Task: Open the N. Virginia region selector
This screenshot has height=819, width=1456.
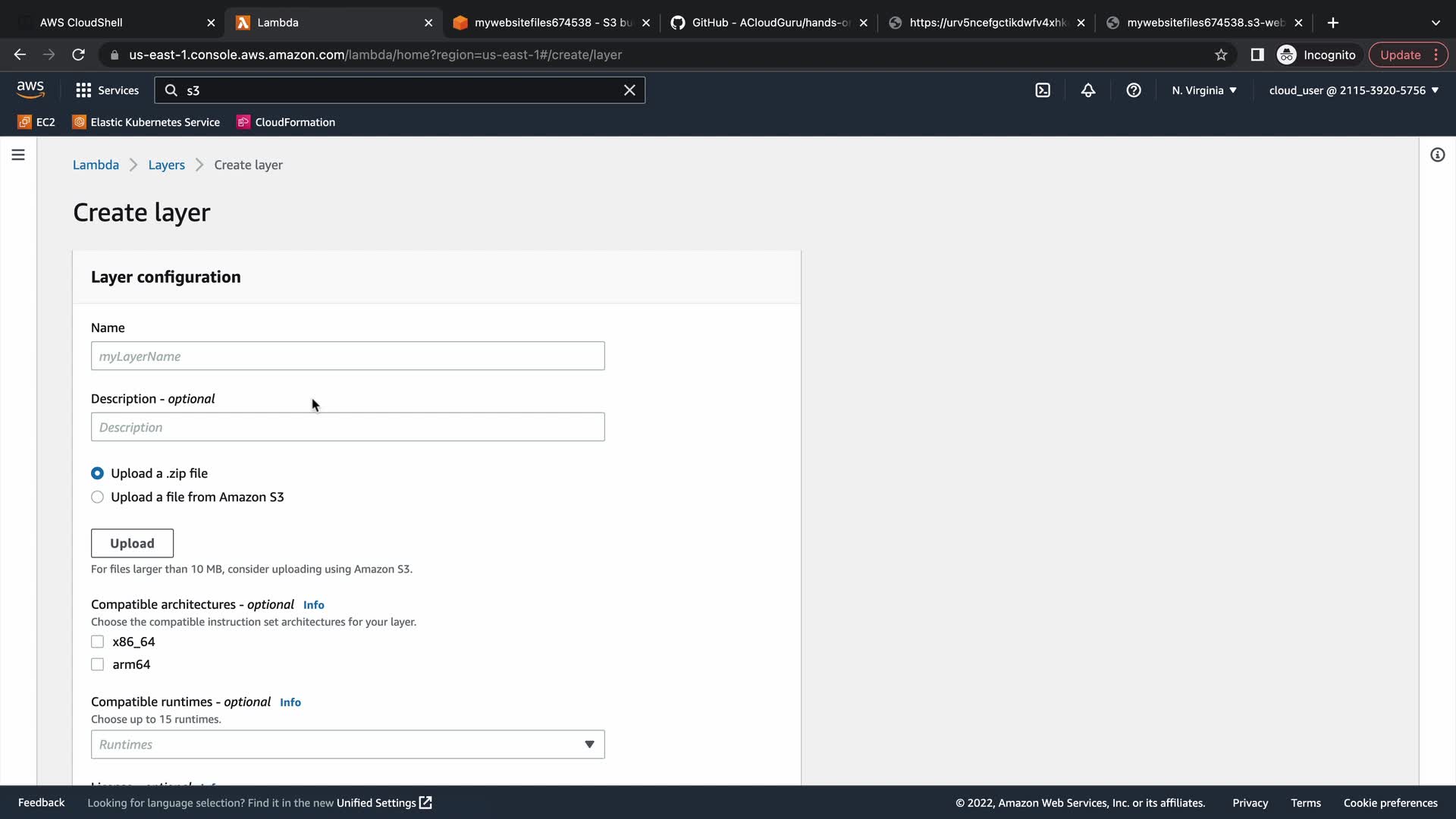Action: 1203,90
